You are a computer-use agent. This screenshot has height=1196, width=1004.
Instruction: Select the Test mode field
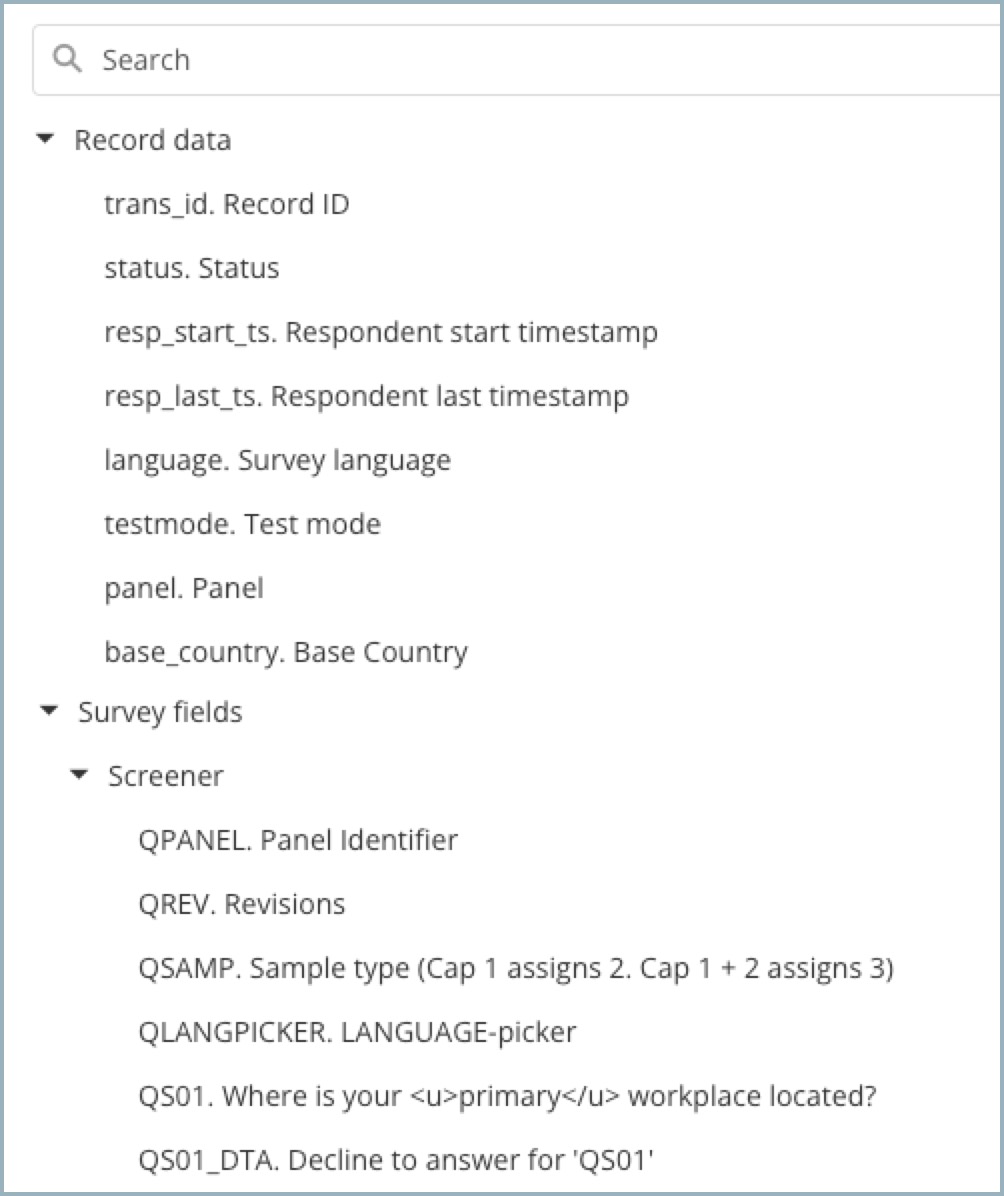point(241,524)
